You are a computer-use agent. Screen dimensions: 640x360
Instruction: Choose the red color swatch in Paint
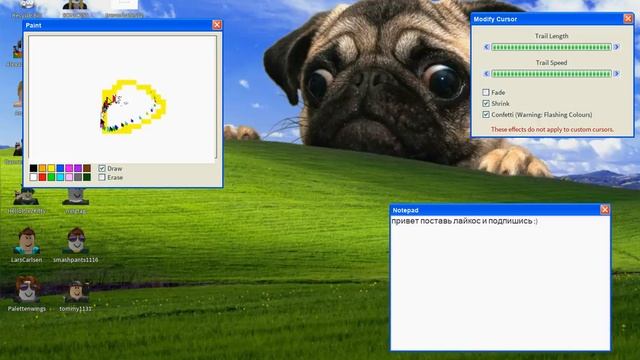42,177
